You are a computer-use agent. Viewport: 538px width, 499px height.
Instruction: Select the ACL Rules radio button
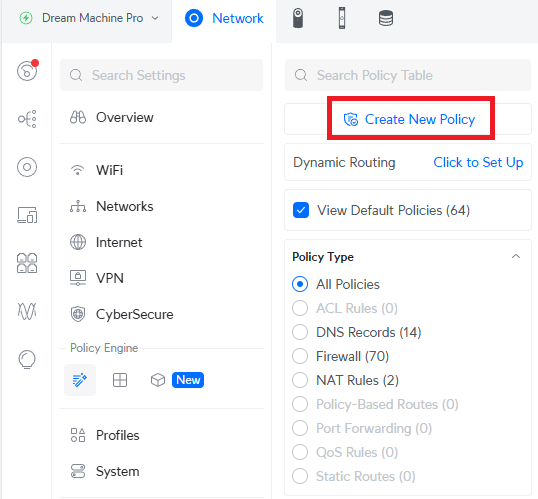300,308
